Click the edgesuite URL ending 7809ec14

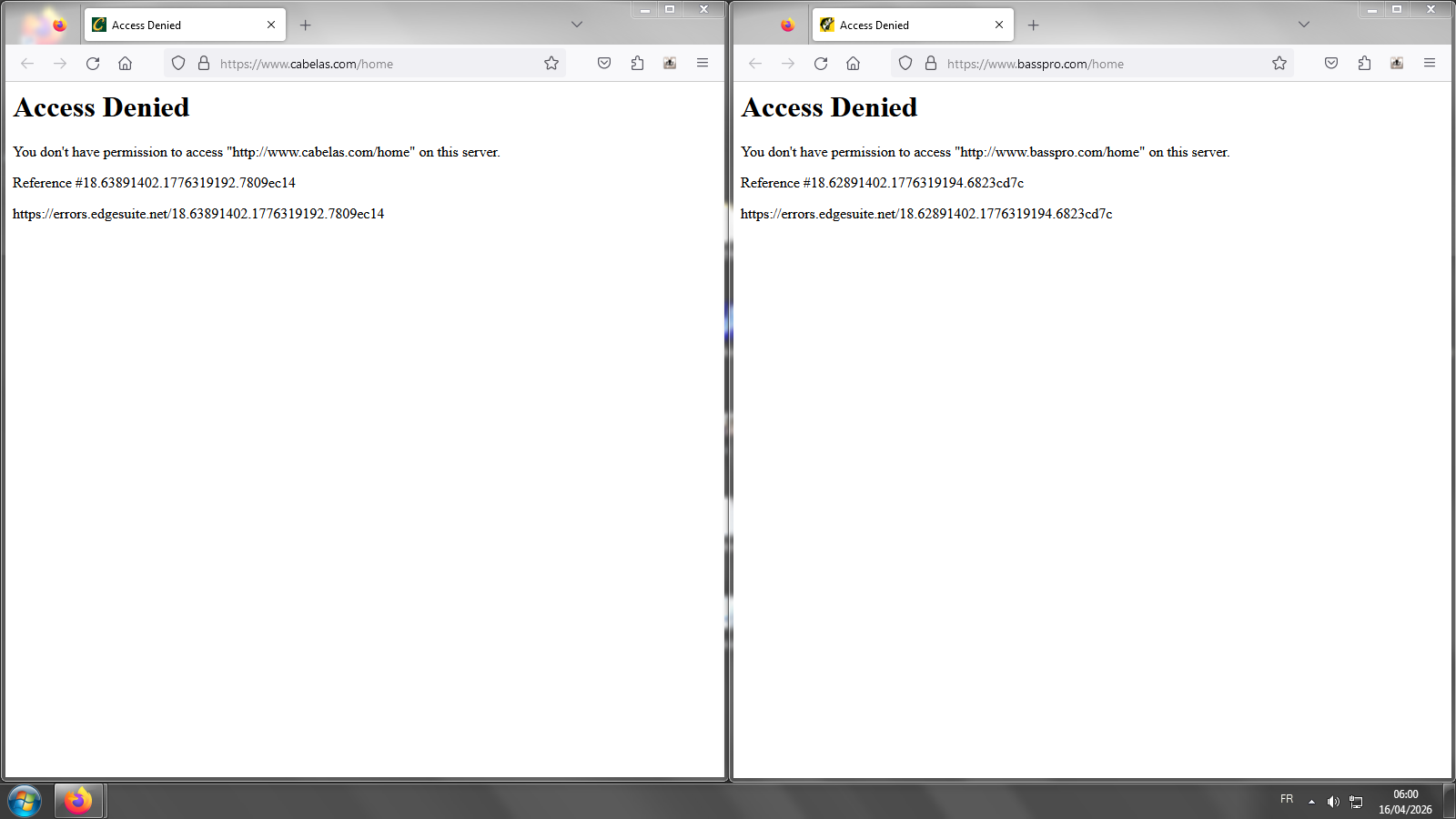click(198, 214)
